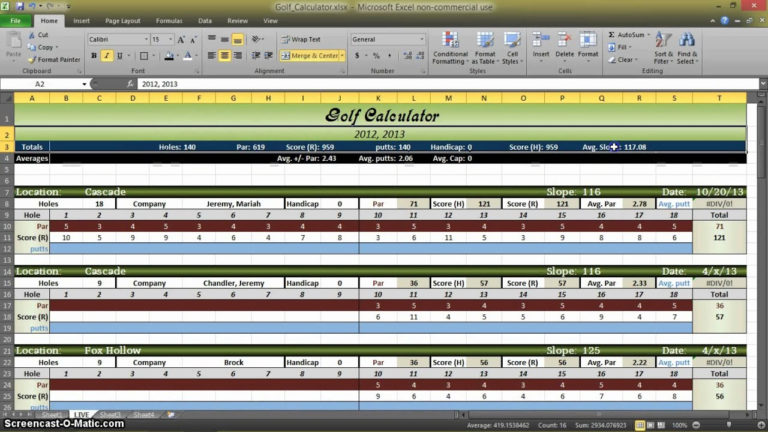The height and width of the screenshot is (432, 768).
Task: Open the Name Box dropdown arrow
Action: (x=83, y=85)
